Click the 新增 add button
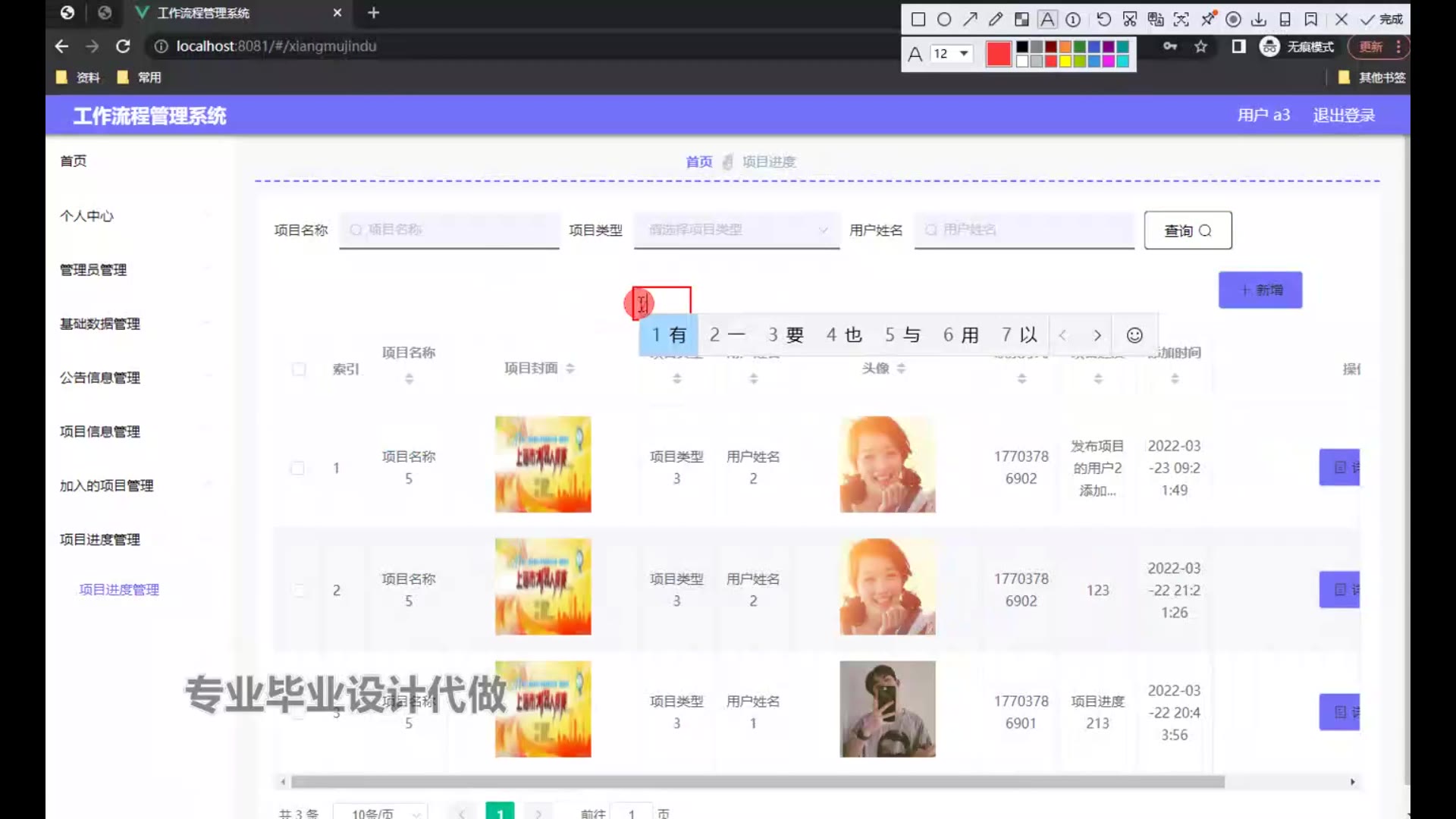This screenshot has height=819, width=1456. coord(1260,290)
